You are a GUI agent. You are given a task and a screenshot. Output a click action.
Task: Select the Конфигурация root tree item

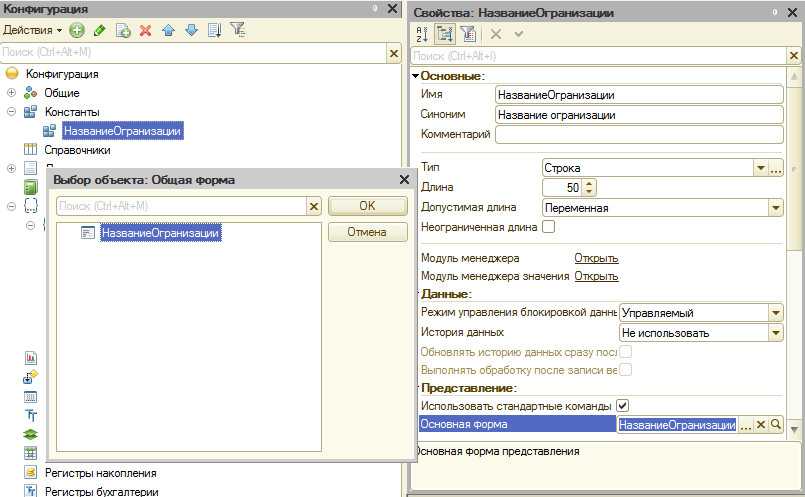pos(62,74)
